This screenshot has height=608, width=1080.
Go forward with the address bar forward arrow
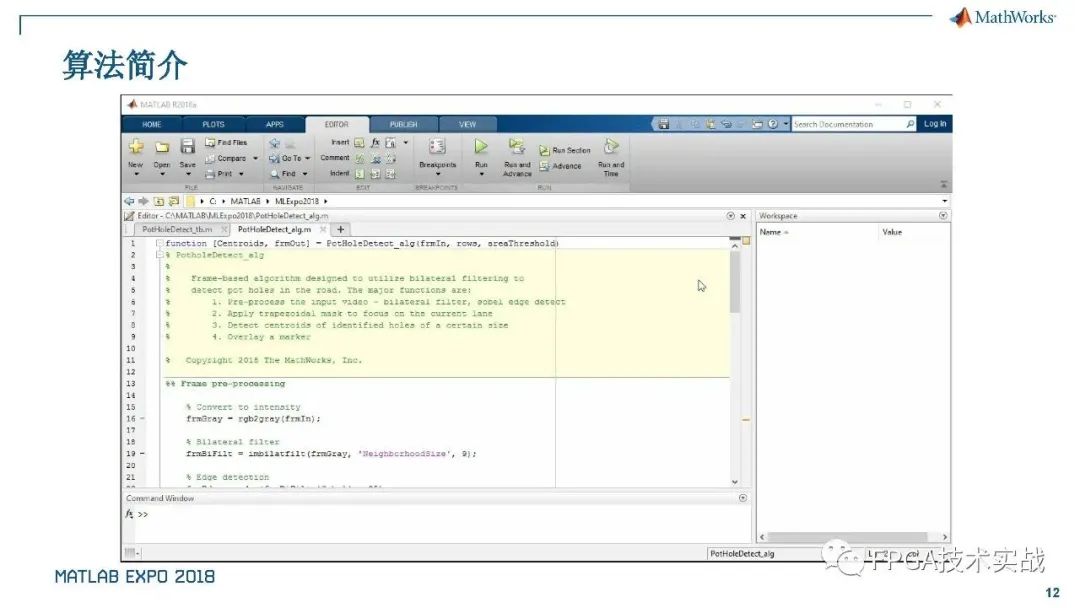143,201
